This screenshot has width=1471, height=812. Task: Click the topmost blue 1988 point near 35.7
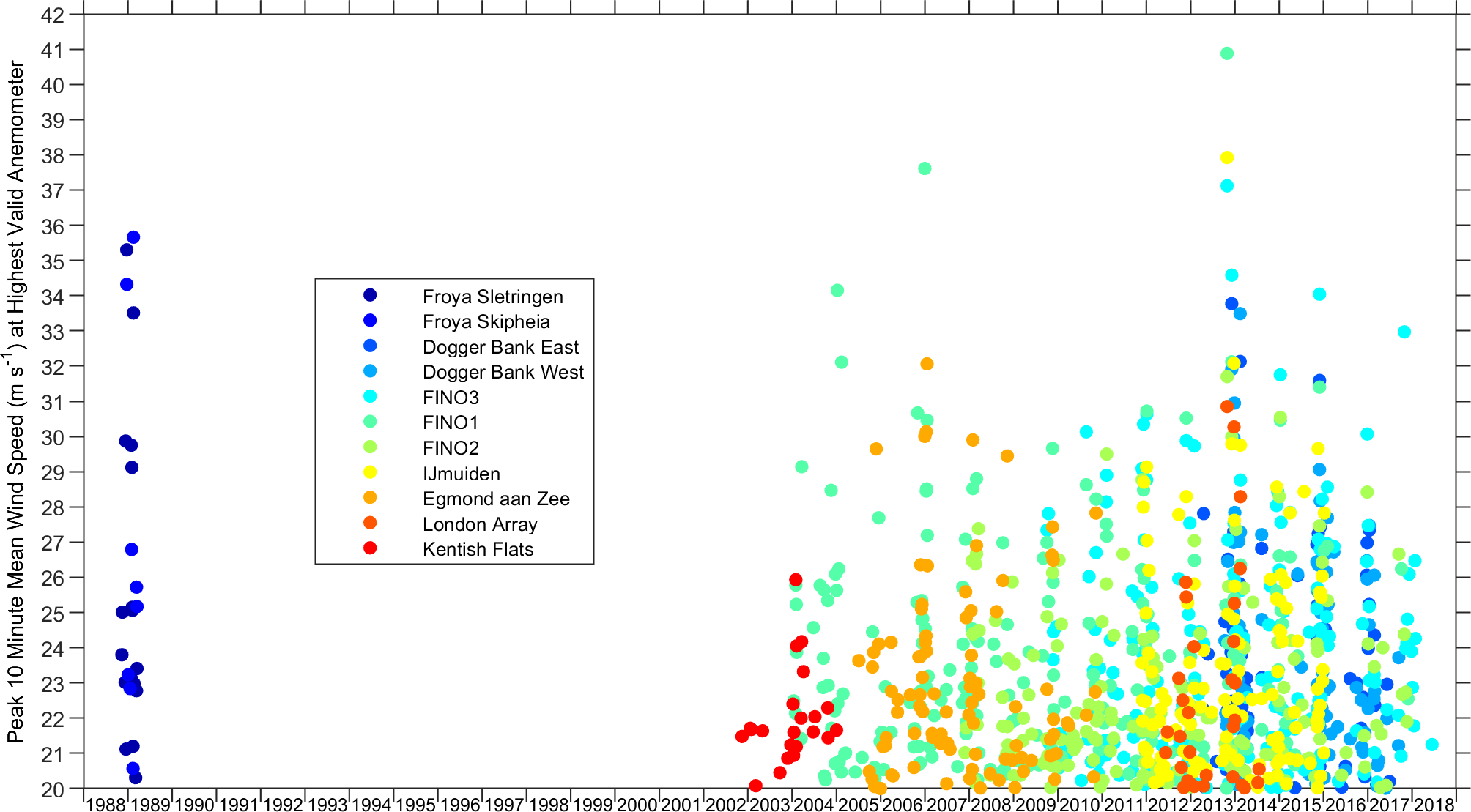[x=133, y=237]
